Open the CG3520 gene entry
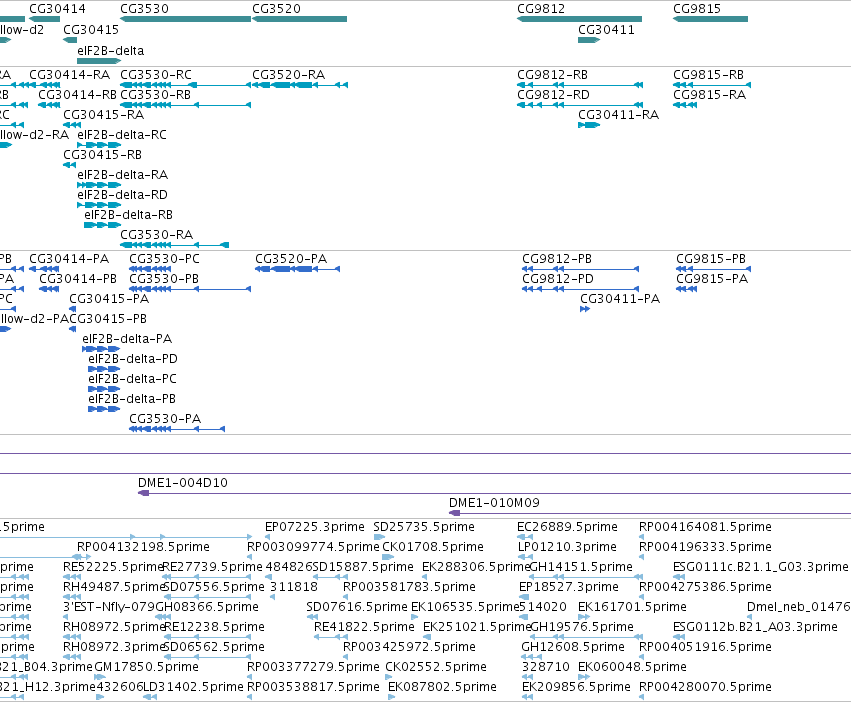851x702 pixels. 300,19
